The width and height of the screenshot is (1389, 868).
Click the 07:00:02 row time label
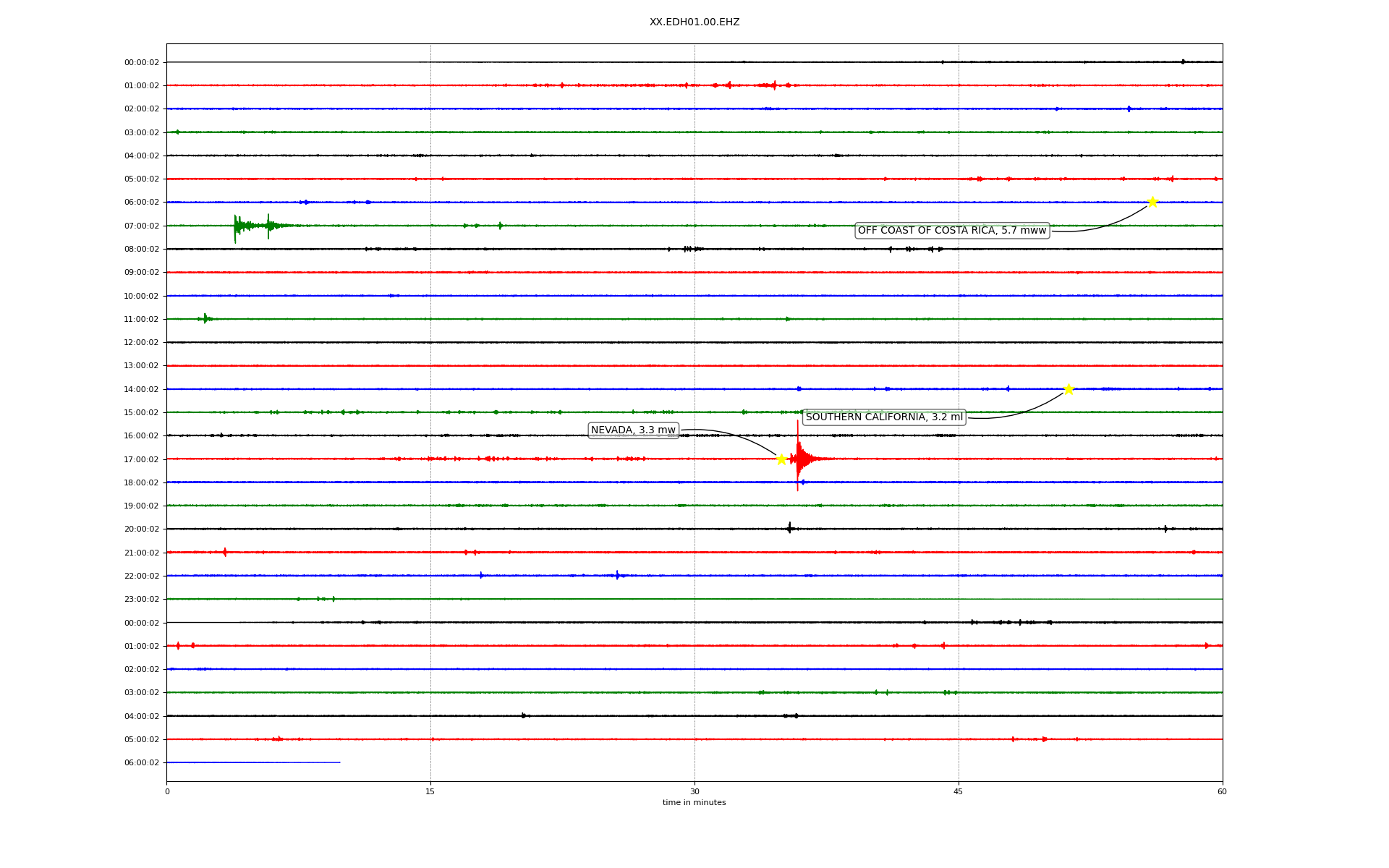coord(141,226)
